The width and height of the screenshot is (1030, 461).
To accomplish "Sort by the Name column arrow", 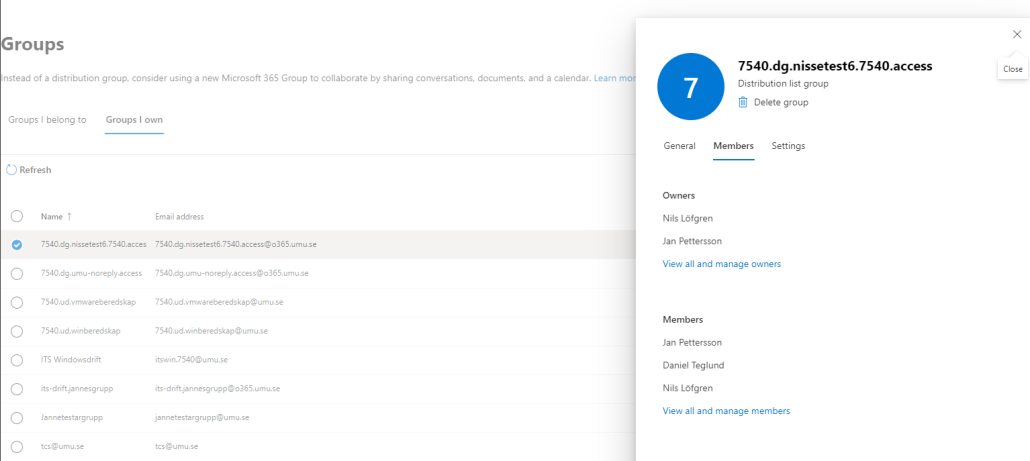I will pyautogui.click(x=70, y=216).
